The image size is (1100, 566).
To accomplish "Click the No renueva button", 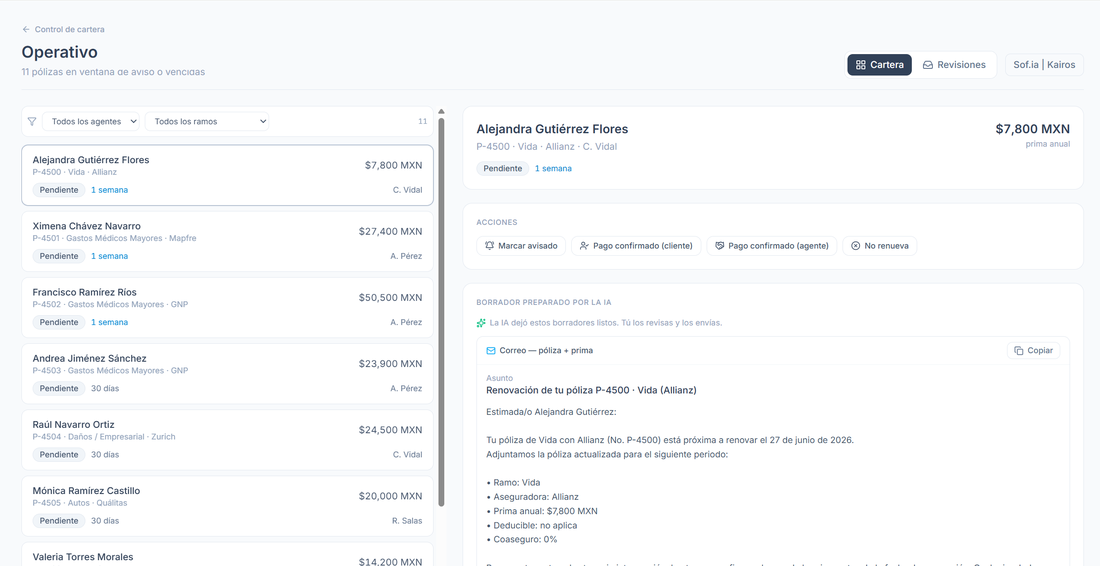I will (x=880, y=246).
